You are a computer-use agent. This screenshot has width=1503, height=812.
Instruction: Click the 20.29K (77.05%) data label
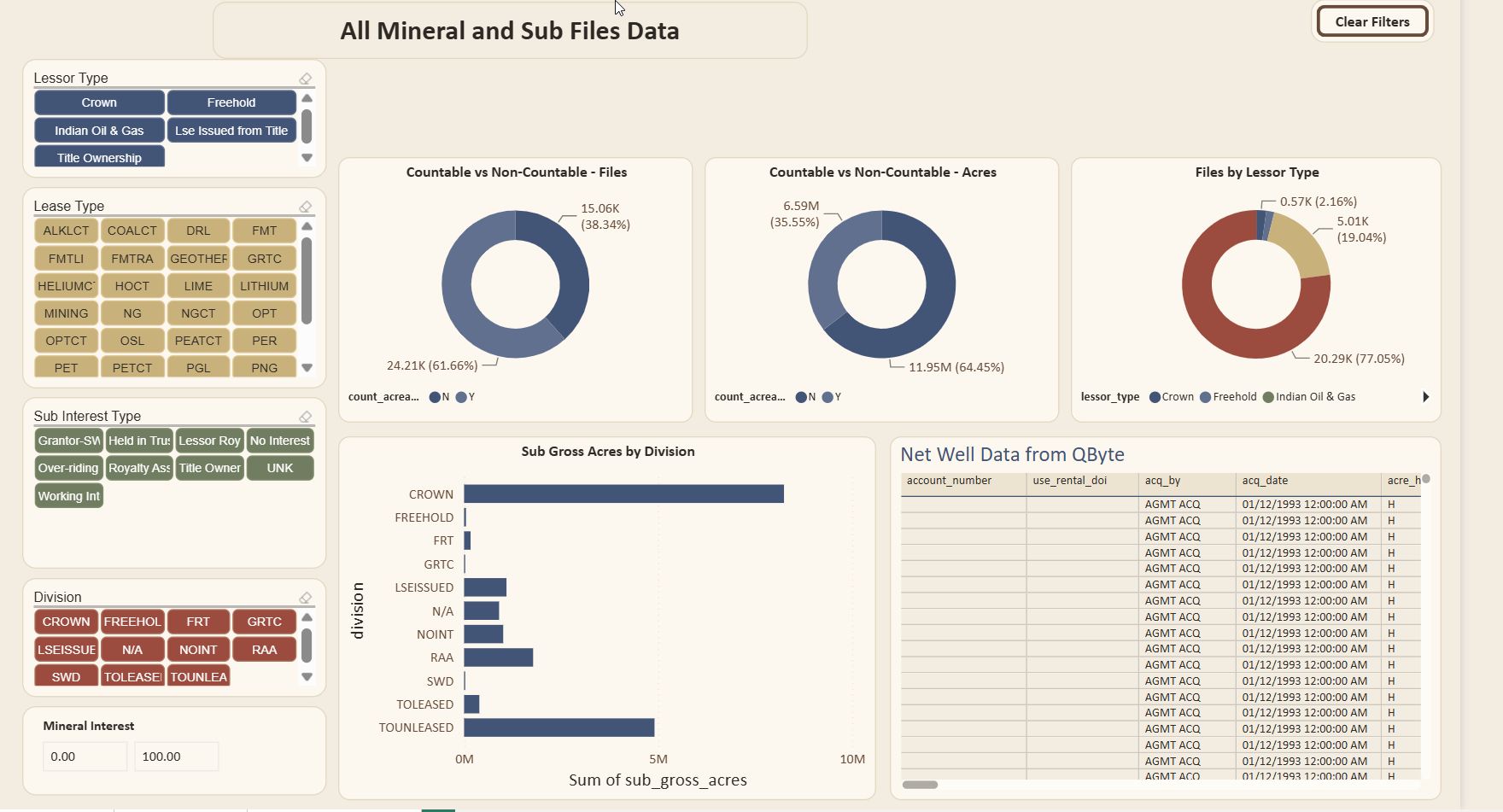tap(1359, 359)
